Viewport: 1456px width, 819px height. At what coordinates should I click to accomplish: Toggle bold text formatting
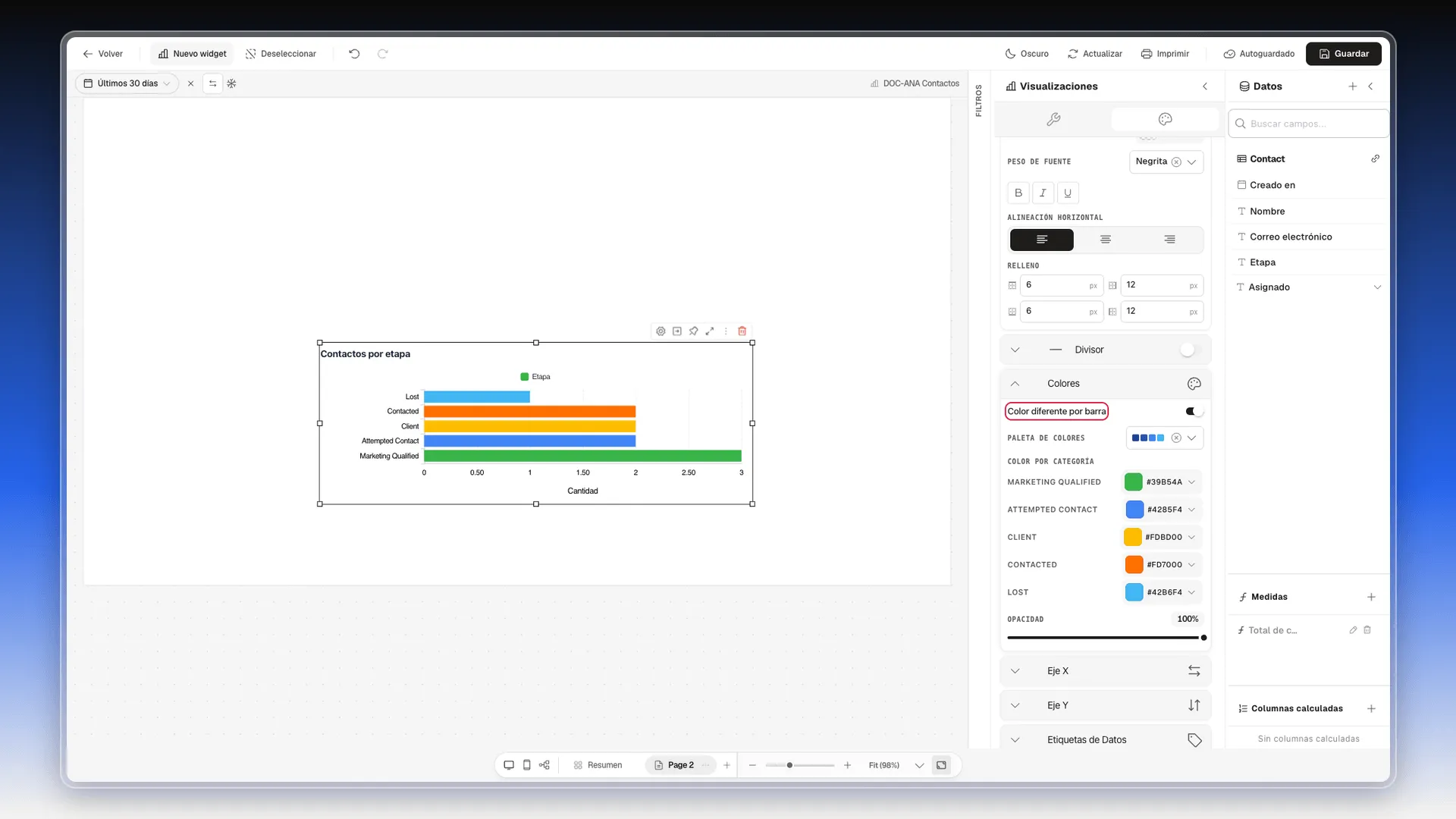click(1018, 193)
